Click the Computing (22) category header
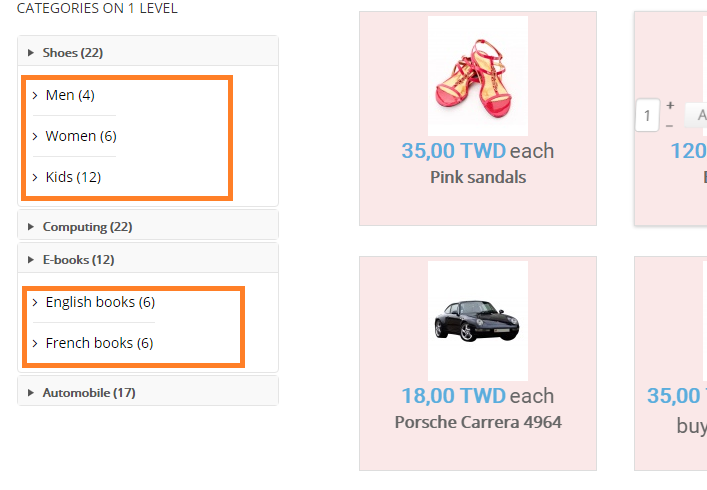 point(87,227)
